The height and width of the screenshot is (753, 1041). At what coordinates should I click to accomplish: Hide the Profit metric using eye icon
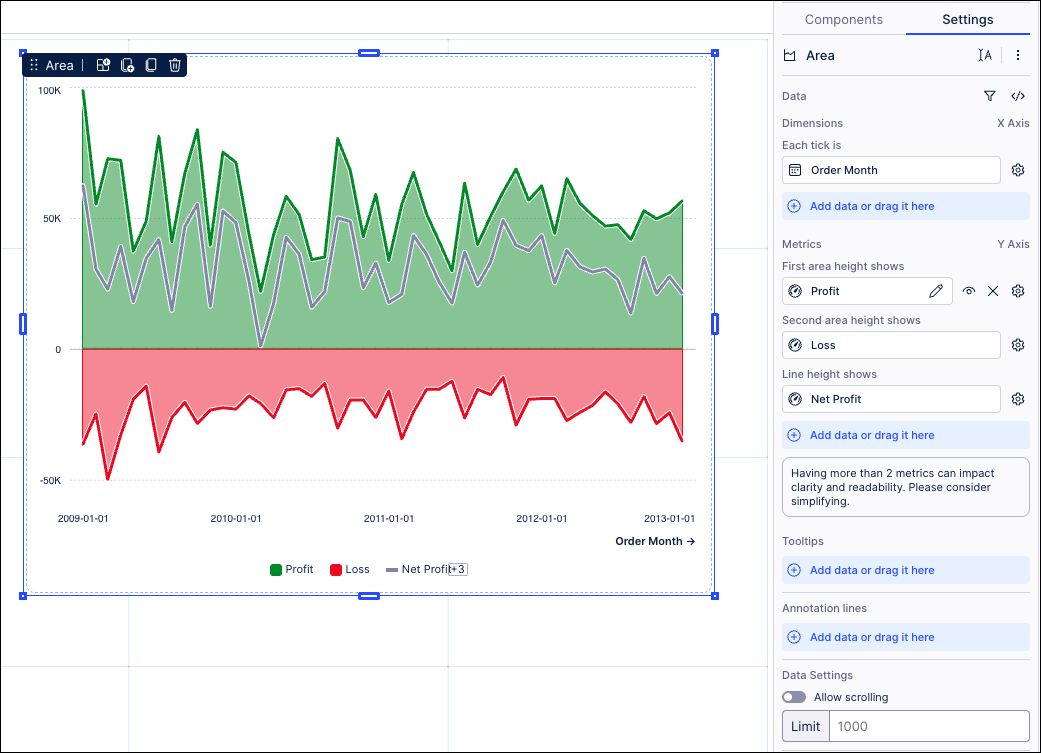(968, 291)
